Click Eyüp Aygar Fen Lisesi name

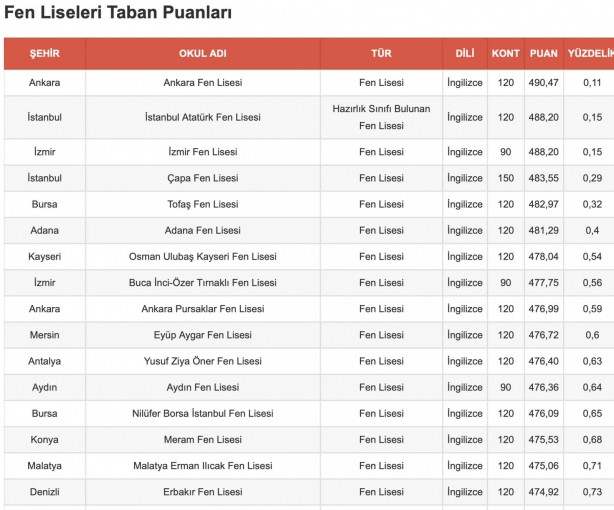(x=202, y=335)
